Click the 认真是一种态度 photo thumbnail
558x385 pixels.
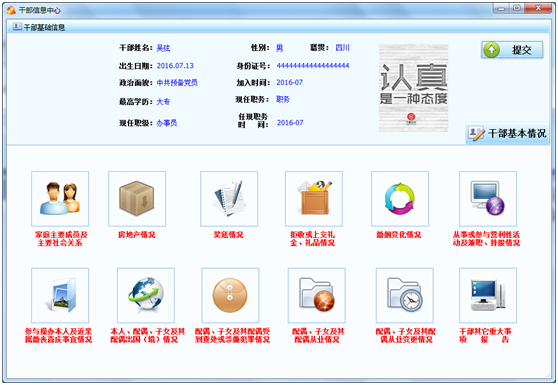414,88
